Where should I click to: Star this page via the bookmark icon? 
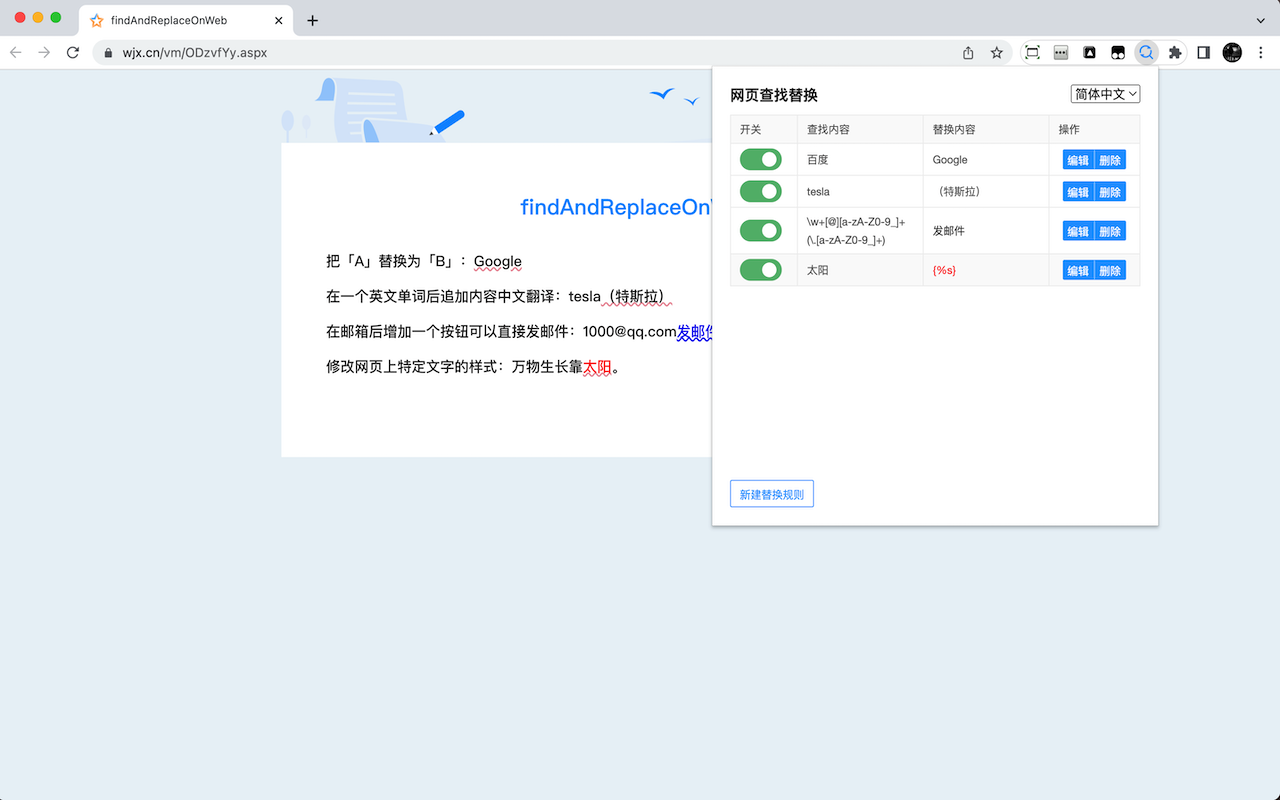point(996,52)
